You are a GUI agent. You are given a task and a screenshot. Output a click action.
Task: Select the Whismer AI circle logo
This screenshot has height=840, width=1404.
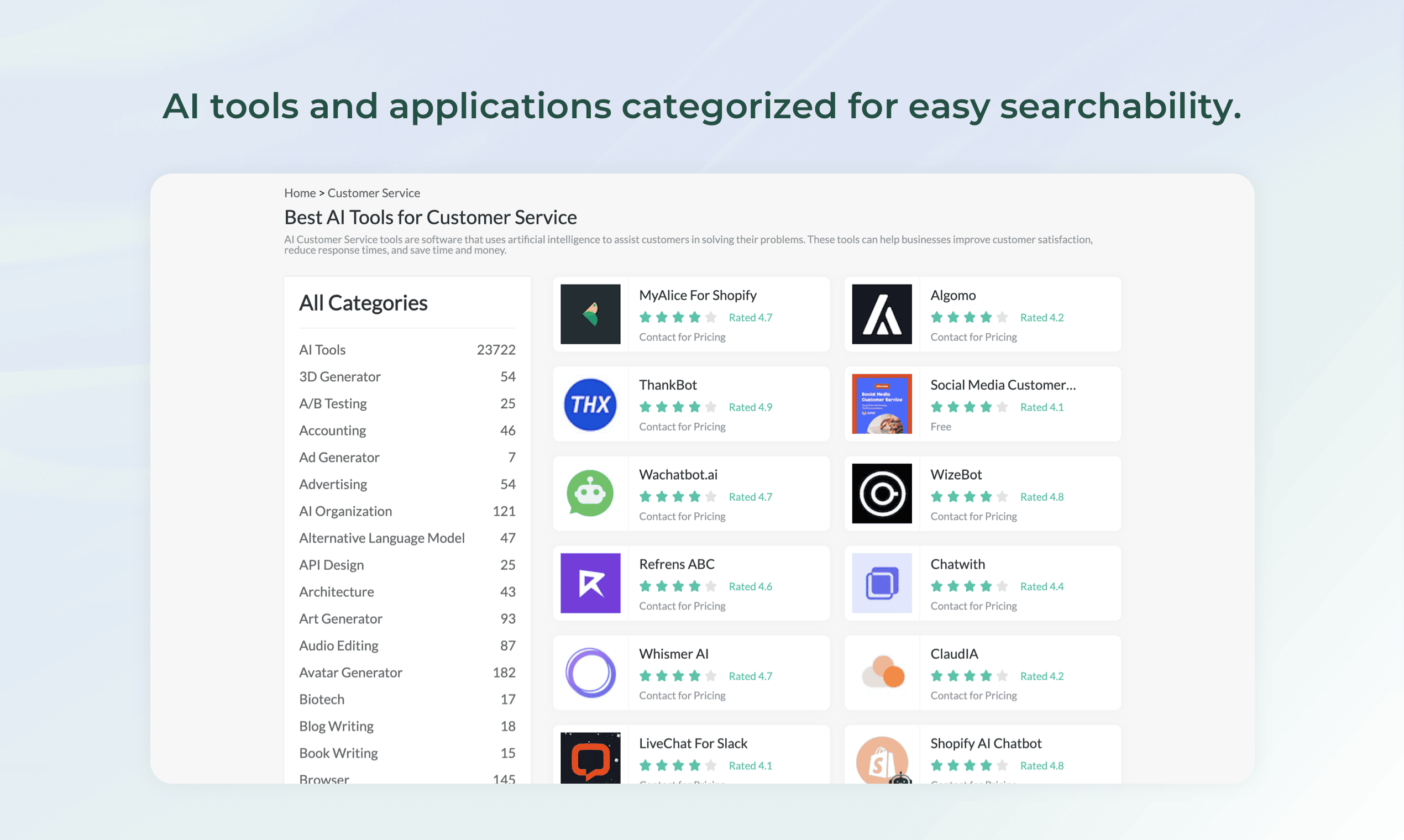pyautogui.click(x=590, y=673)
